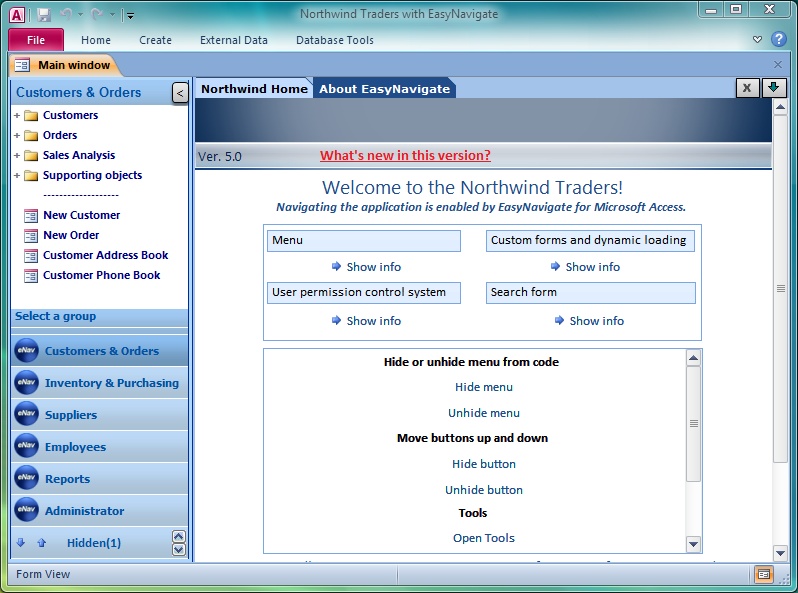Expand the Sales Analysis folder node

(x=17, y=155)
